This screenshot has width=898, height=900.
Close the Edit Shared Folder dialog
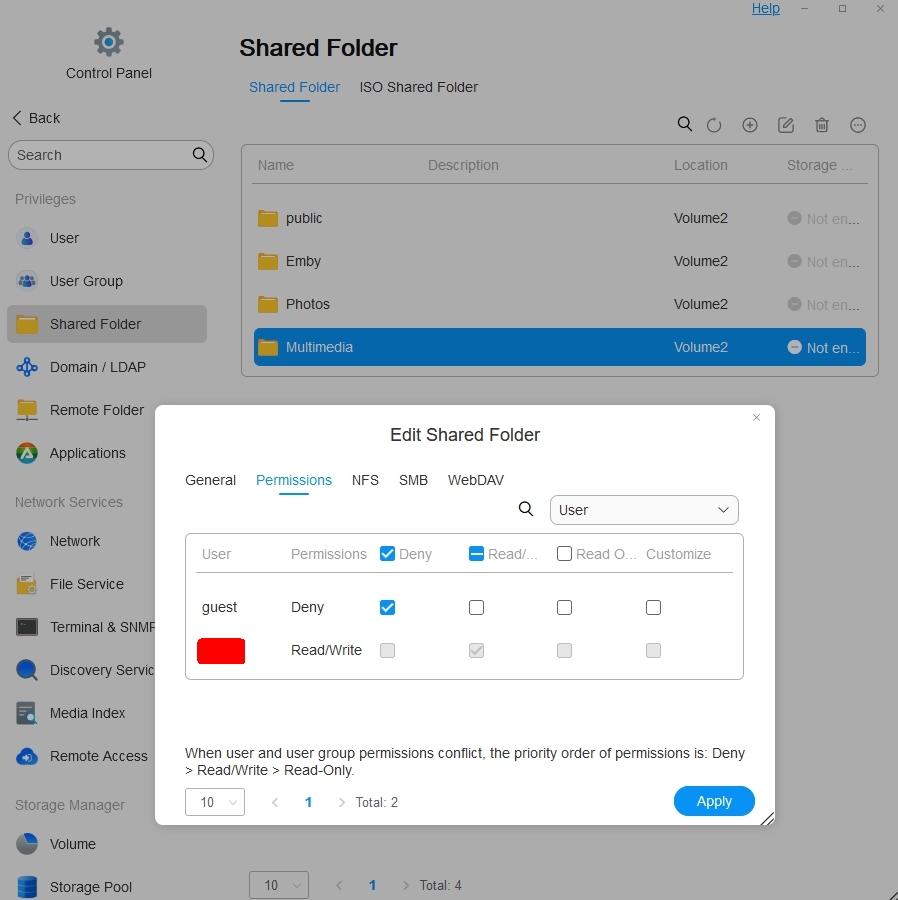click(x=756, y=418)
